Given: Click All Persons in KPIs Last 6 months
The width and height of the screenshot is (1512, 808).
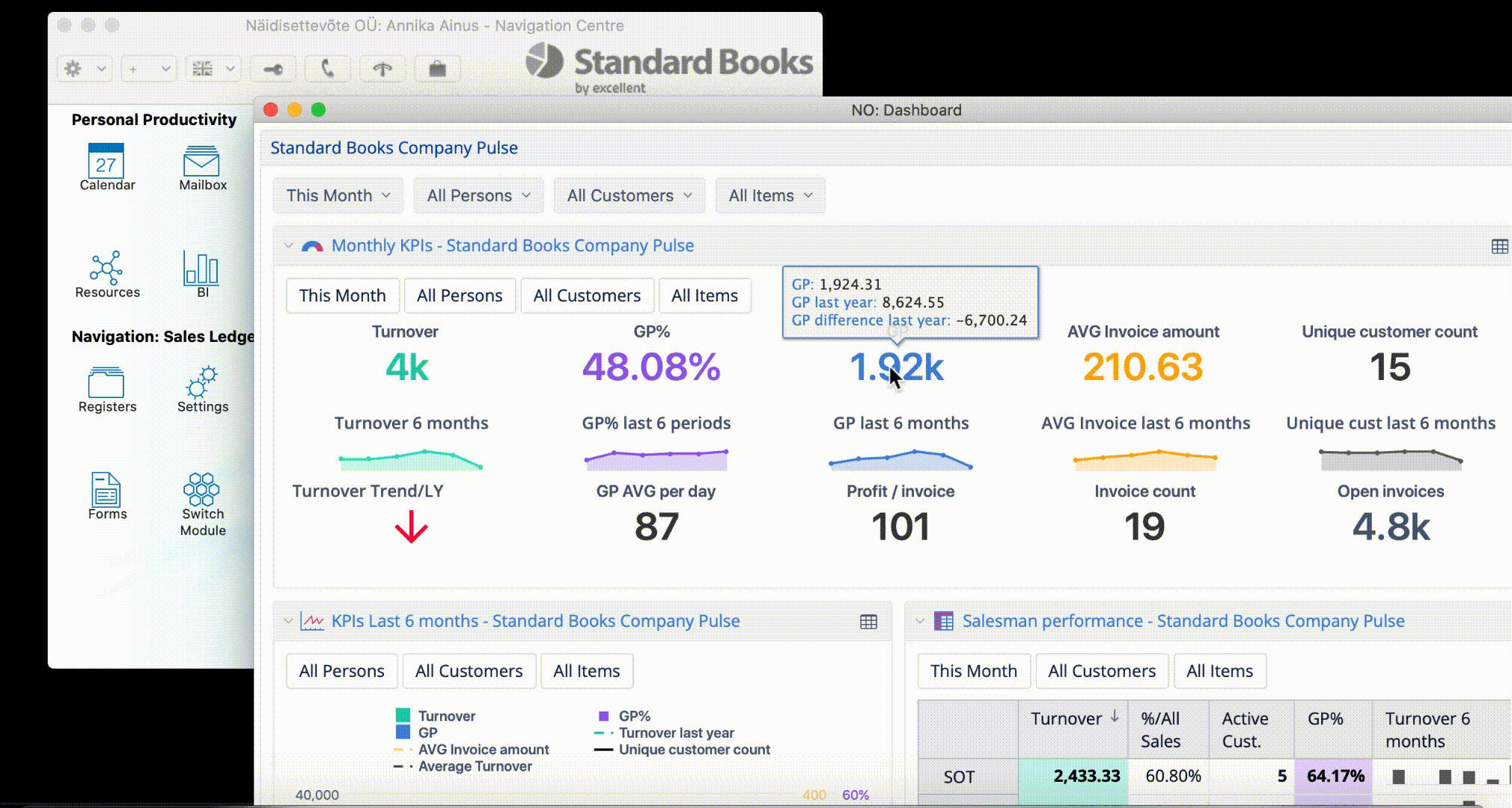Looking at the screenshot, I should 341,671.
